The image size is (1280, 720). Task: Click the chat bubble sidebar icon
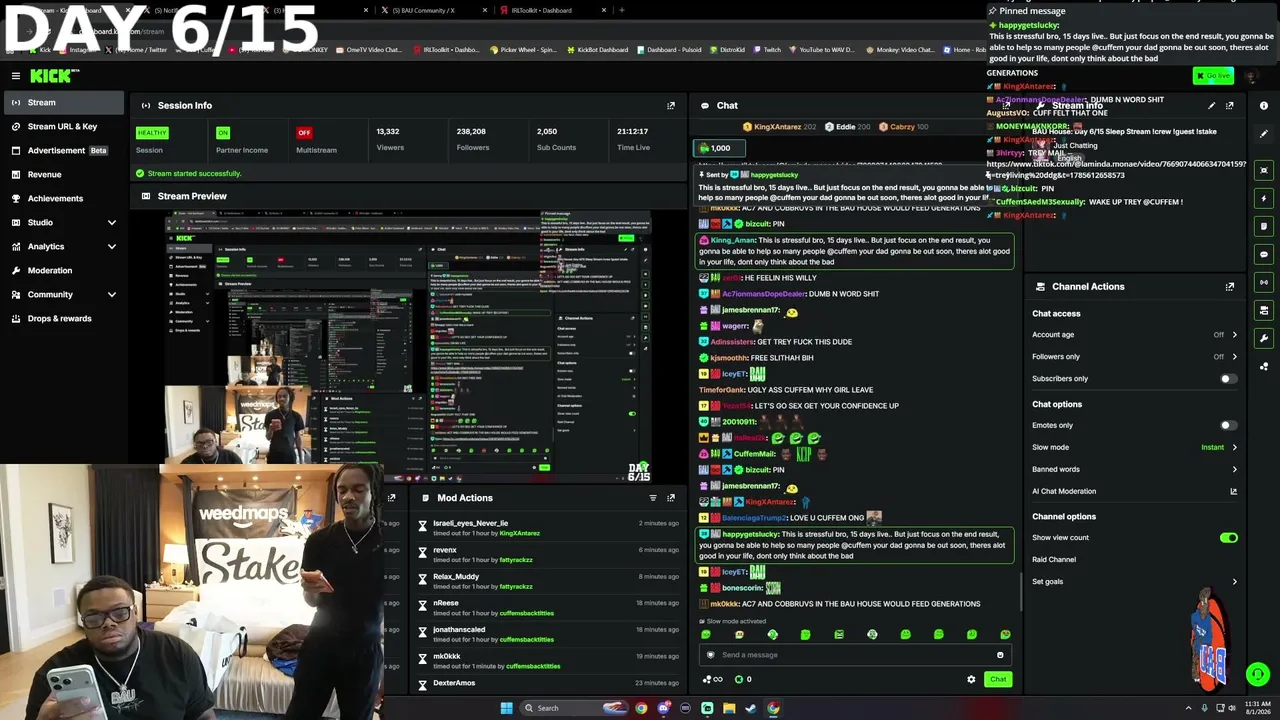pyautogui.click(x=1264, y=254)
